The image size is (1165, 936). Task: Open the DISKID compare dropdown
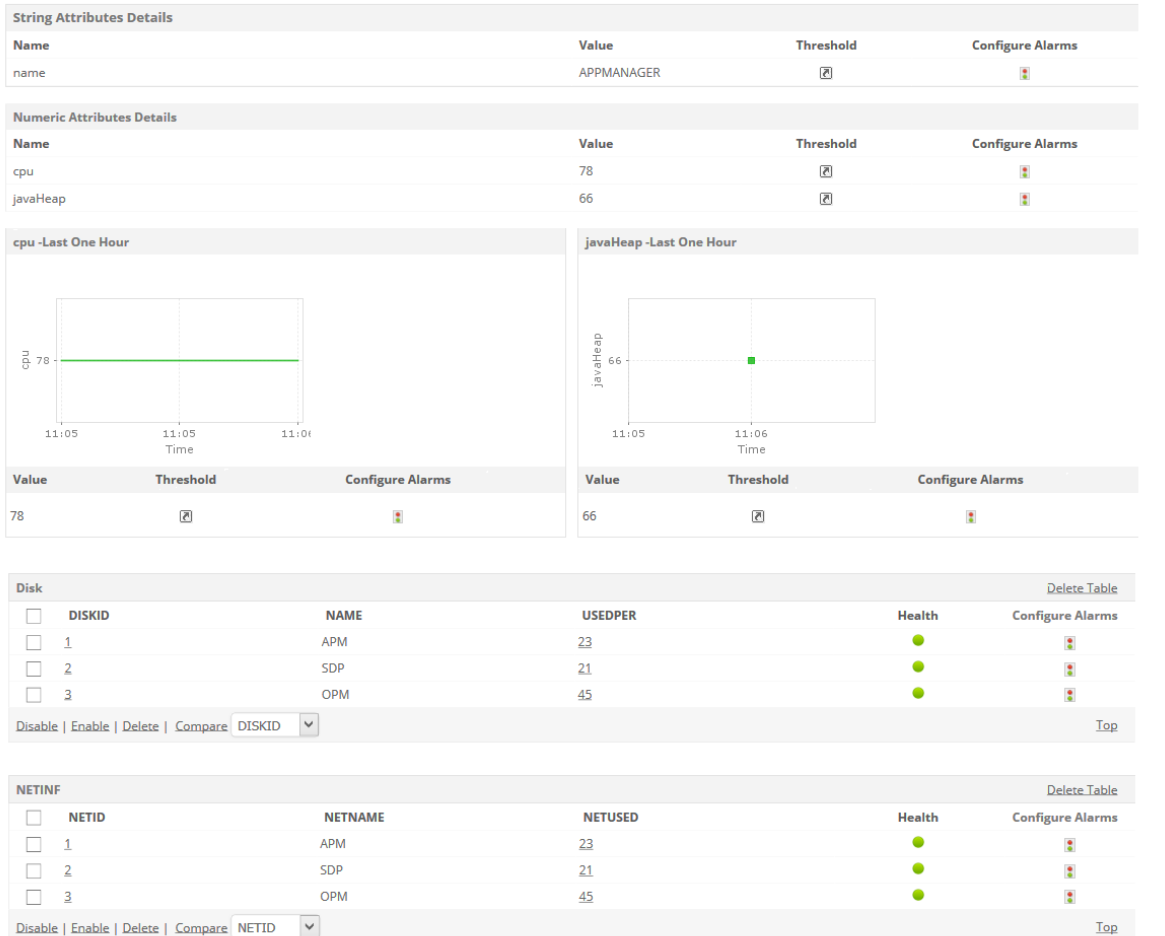point(275,726)
